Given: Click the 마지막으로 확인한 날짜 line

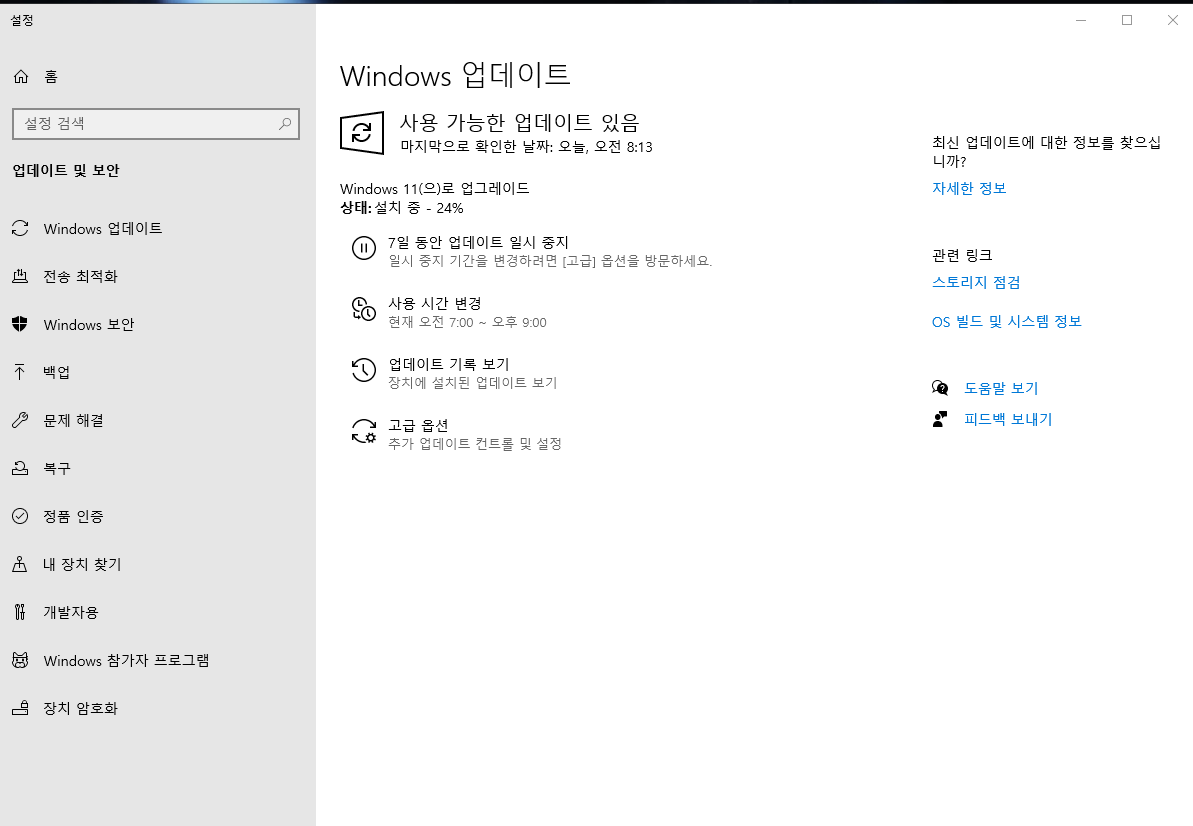Looking at the screenshot, I should coord(527,146).
